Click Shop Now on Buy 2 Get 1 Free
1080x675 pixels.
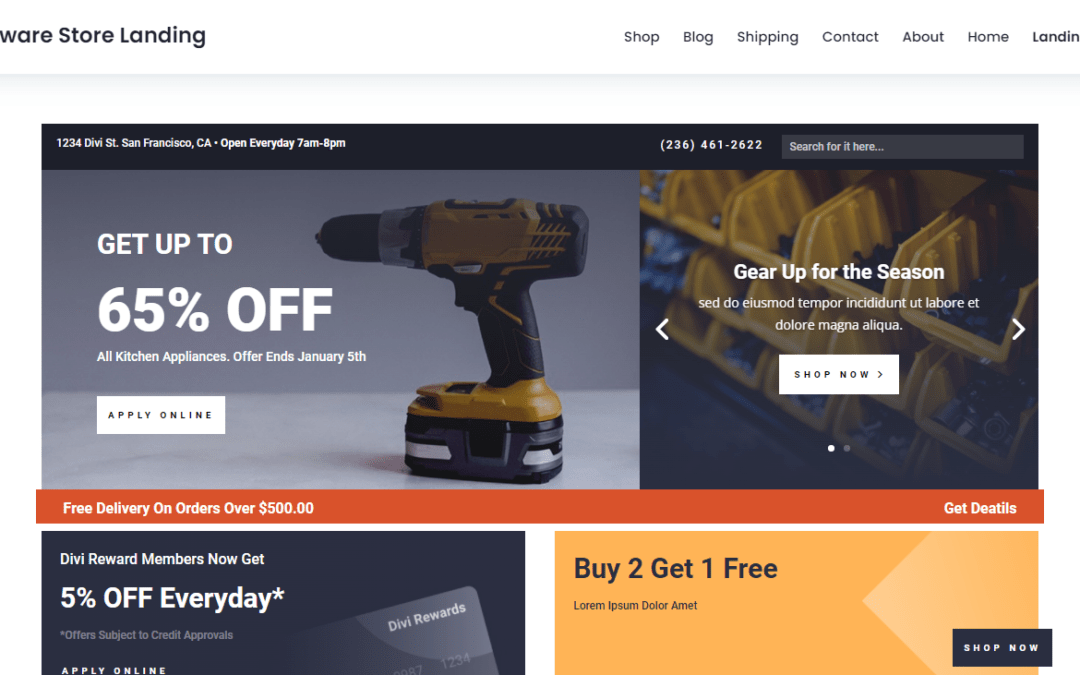(1001, 647)
